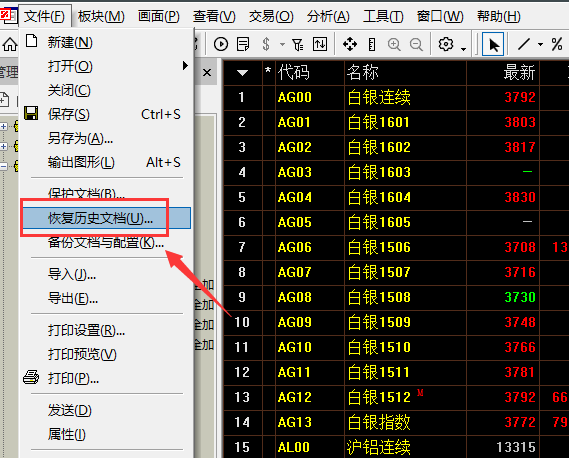Open the 交易(O) menu
Image resolution: width=569 pixels, height=458 pixels.
click(271, 16)
